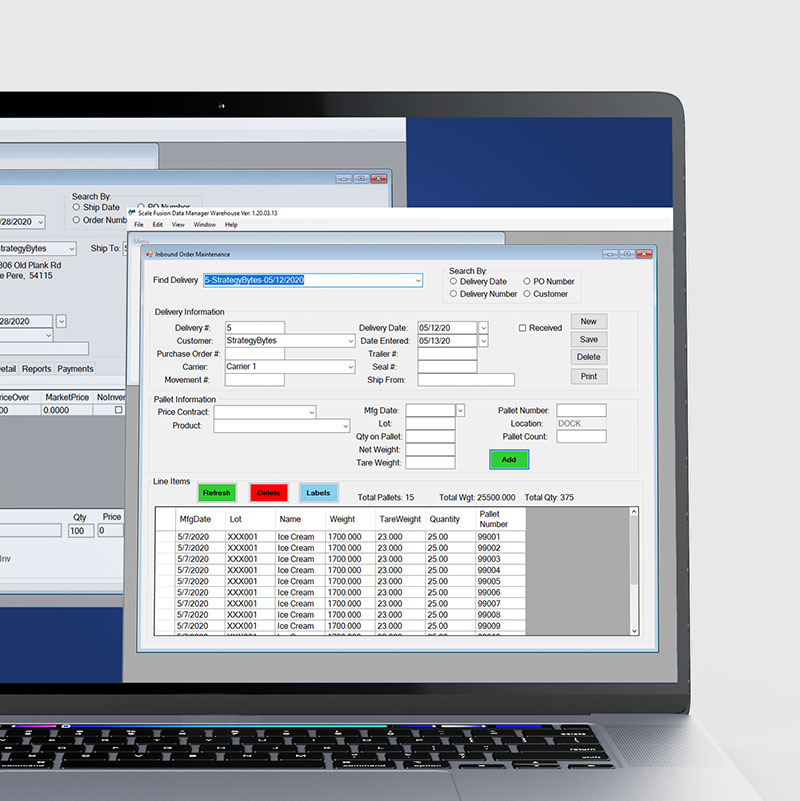This screenshot has width=800, height=801.
Task: Select the Delivery Number search radio button
Action: [x=454, y=294]
